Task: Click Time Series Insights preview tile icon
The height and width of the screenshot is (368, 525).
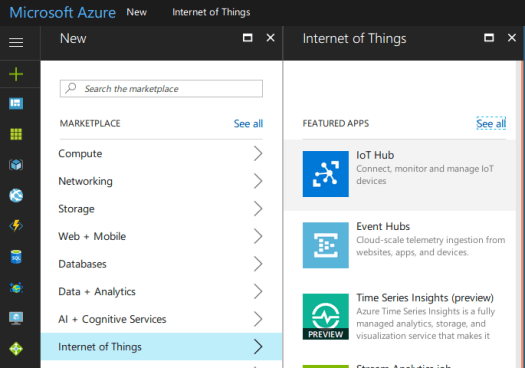Action: tap(325, 316)
